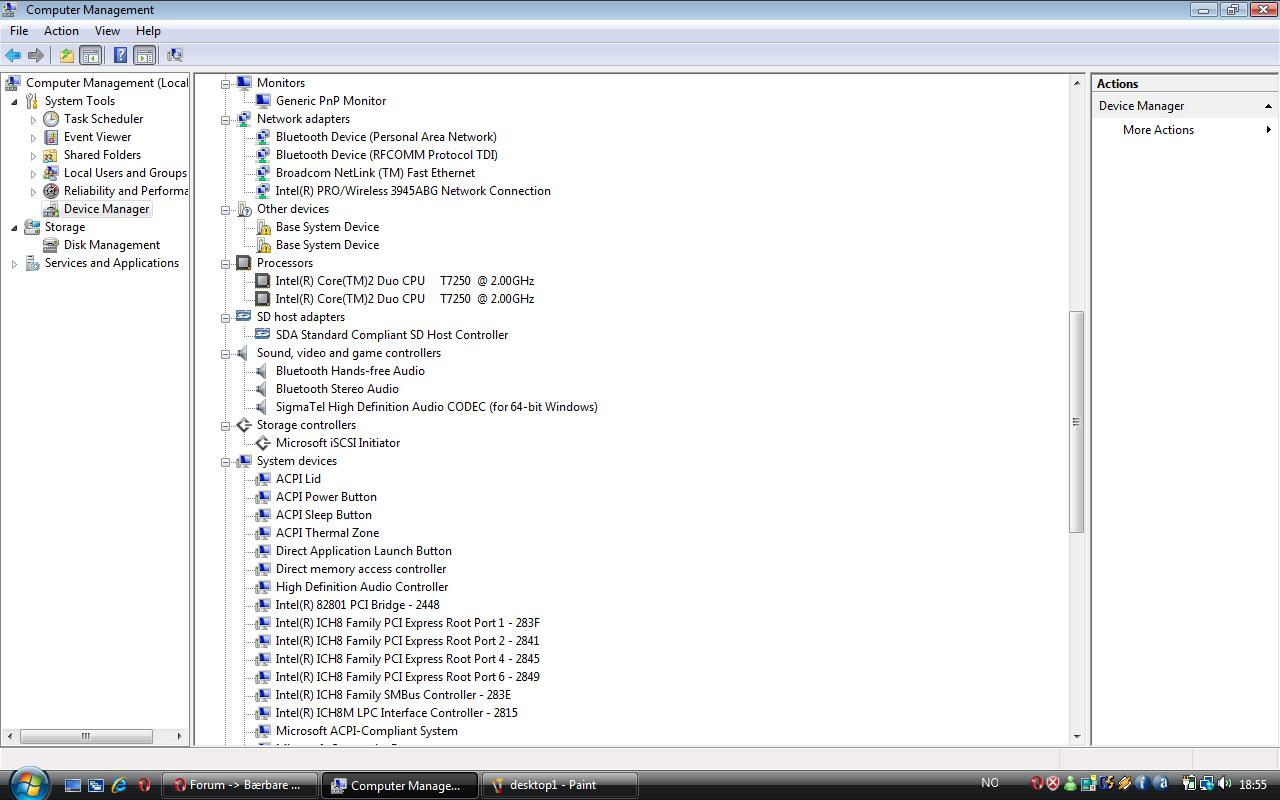Click the Scan for hardware changes icon
Image resolution: width=1280 pixels, height=800 pixels.
(175, 55)
